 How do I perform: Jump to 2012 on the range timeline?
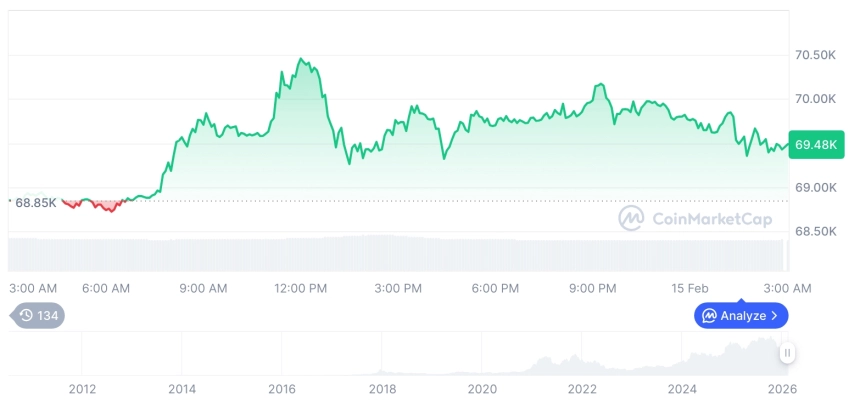pos(82,389)
